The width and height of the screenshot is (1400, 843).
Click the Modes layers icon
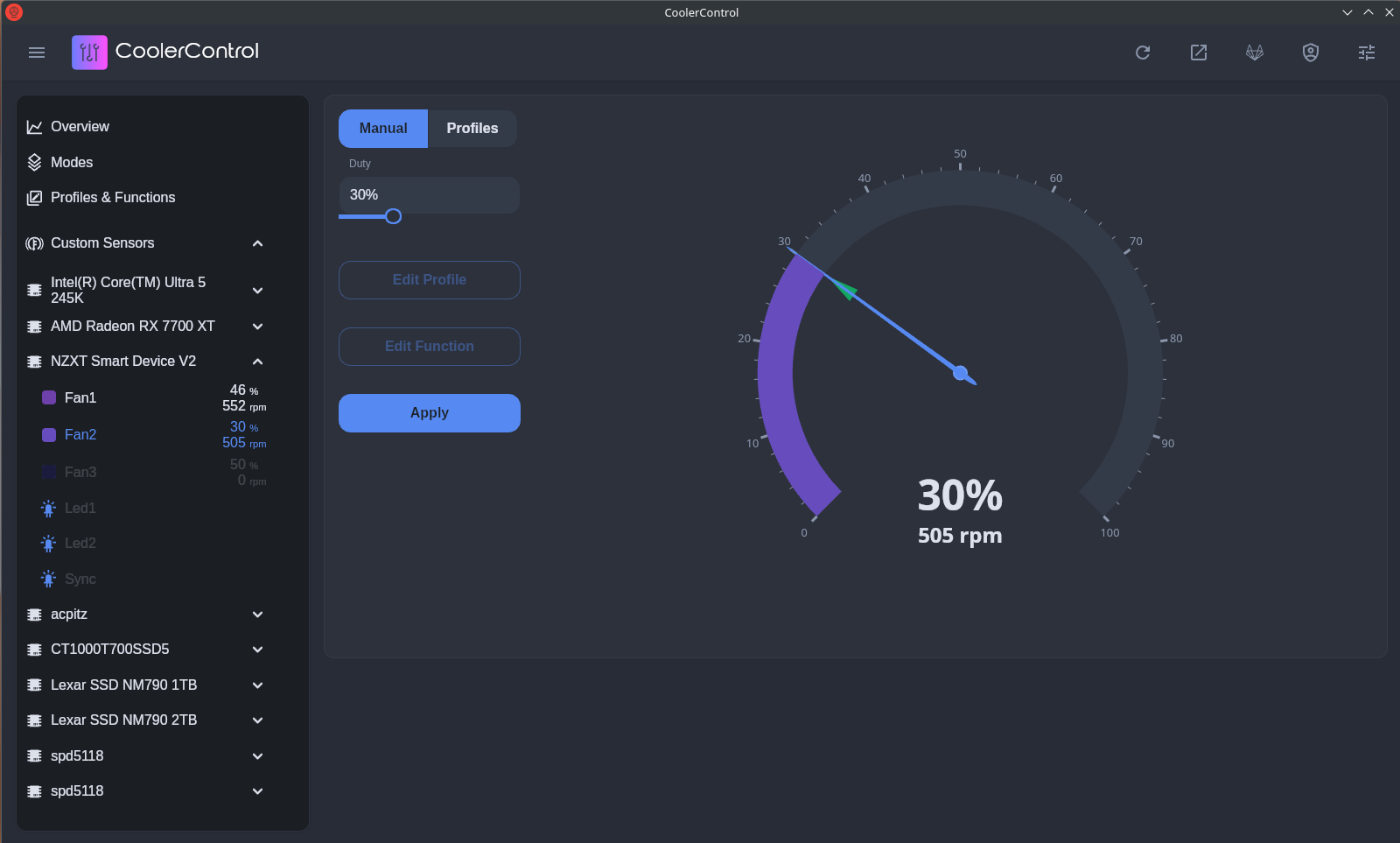[35, 162]
